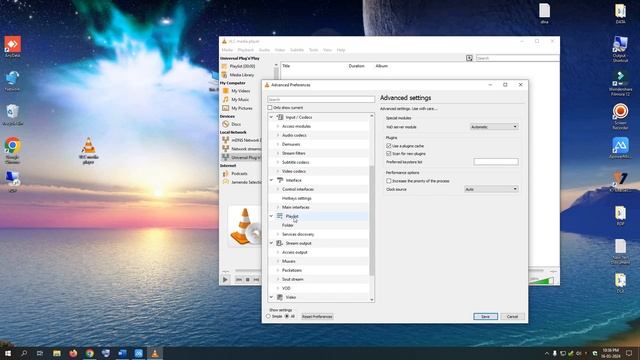This screenshot has height=360, width=640.
Task: Open the Subtitle menu in VLC
Action: click(x=297, y=50)
